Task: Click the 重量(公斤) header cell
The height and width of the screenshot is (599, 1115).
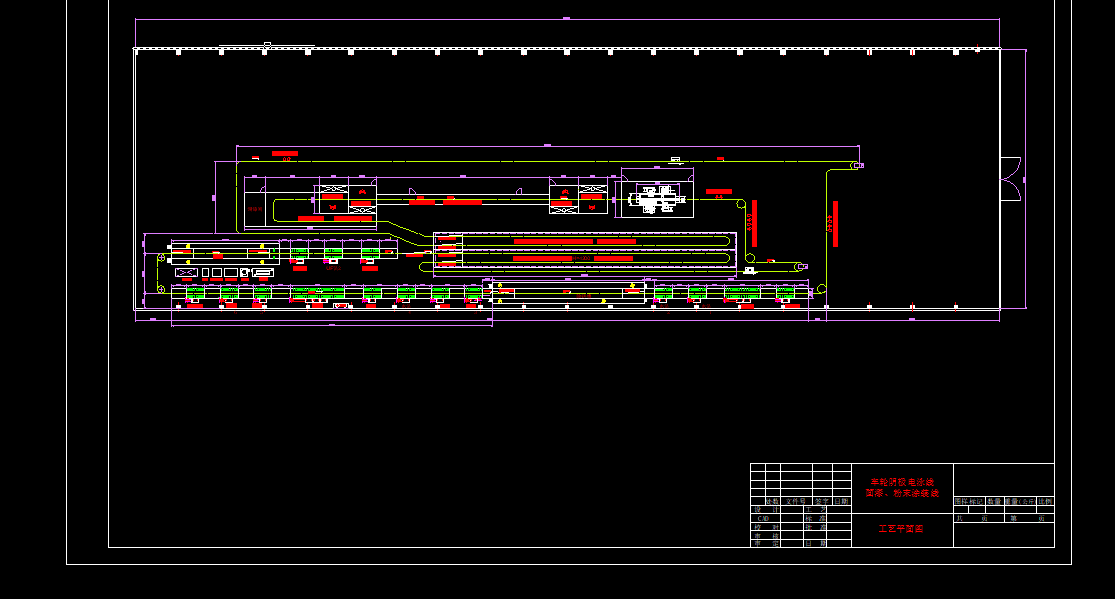Action: point(1020,501)
